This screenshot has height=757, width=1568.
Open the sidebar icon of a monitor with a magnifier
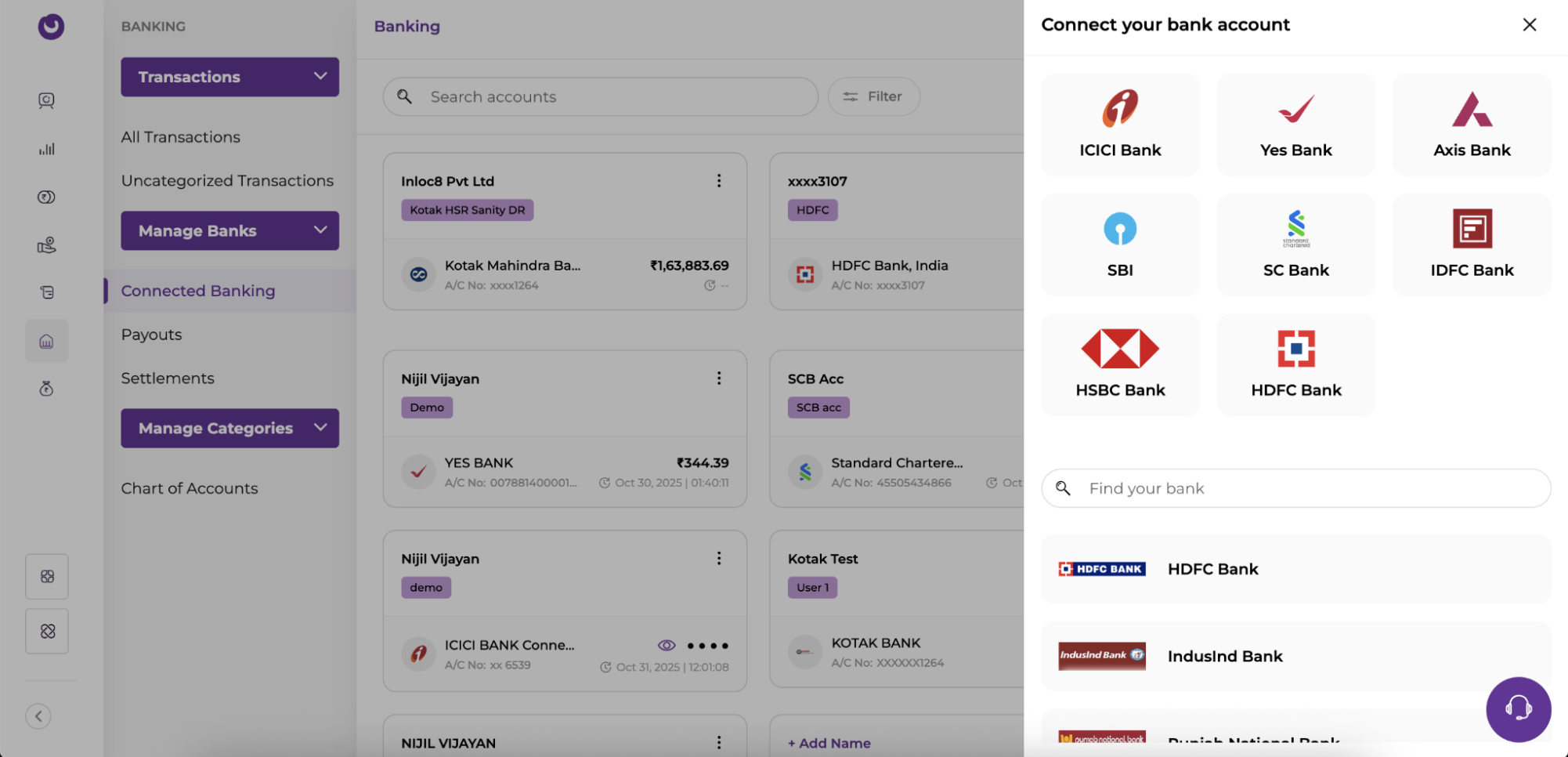click(x=47, y=100)
